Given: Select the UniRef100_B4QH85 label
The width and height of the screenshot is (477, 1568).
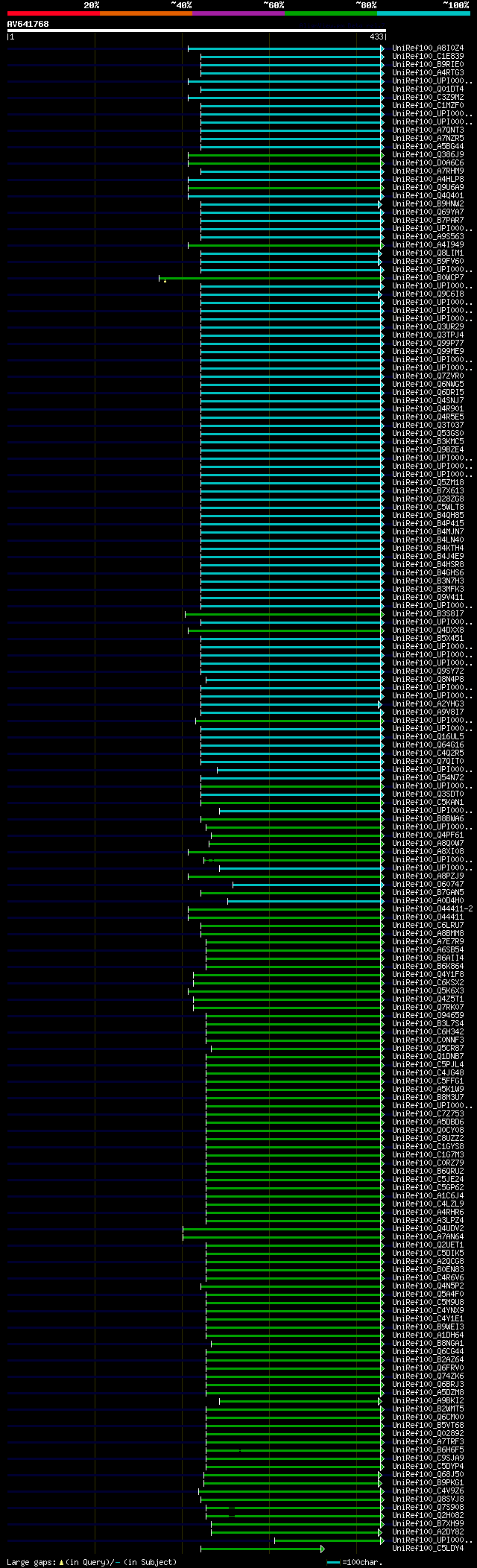Looking at the screenshot, I should pyautogui.click(x=428, y=516).
